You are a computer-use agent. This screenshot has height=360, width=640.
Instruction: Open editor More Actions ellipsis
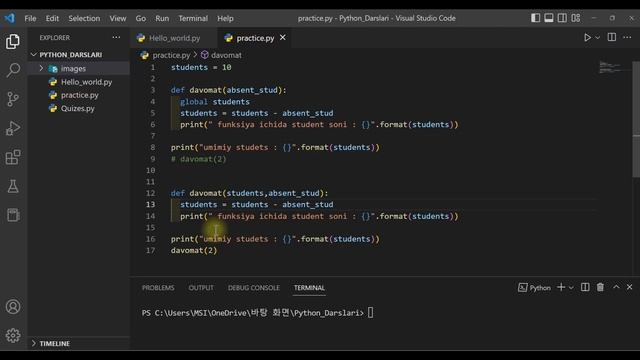[x=627, y=37]
